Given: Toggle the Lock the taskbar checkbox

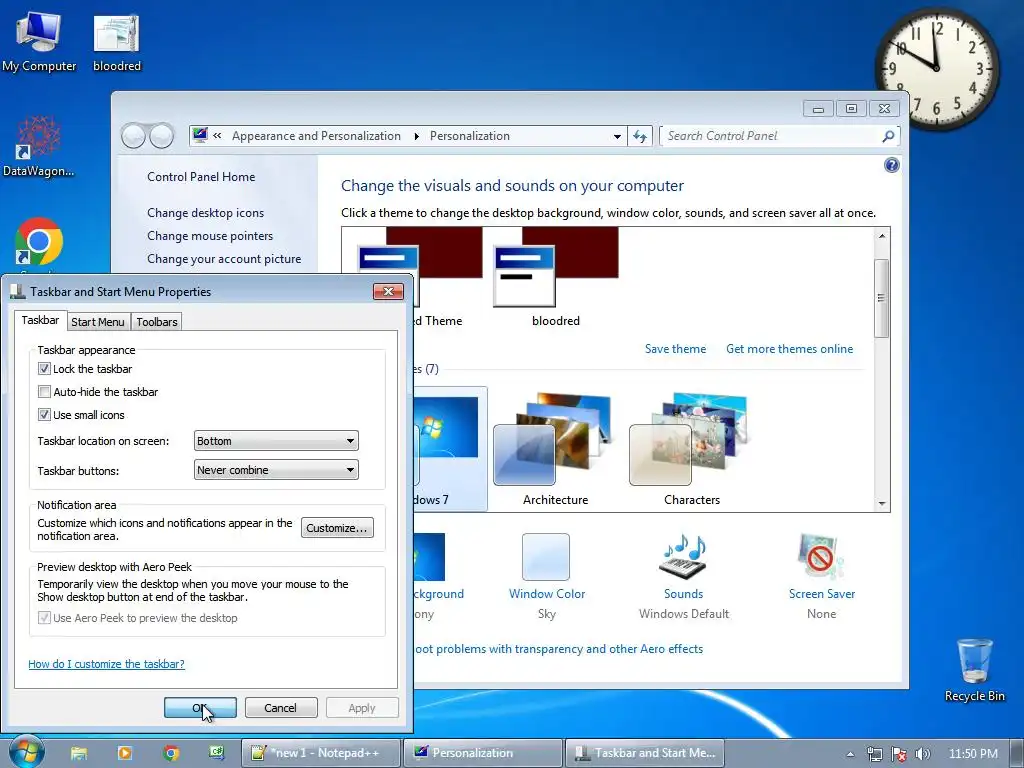Looking at the screenshot, I should pyautogui.click(x=44, y=369).
